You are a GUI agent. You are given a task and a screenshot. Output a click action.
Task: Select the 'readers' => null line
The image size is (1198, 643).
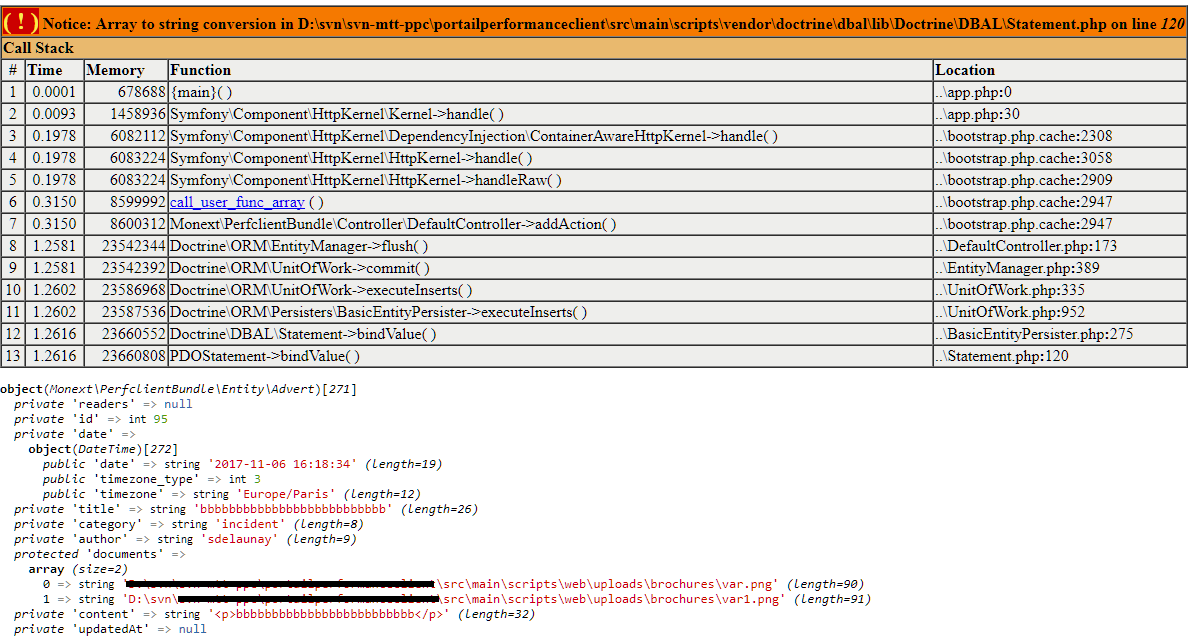[x=103, y=404]
